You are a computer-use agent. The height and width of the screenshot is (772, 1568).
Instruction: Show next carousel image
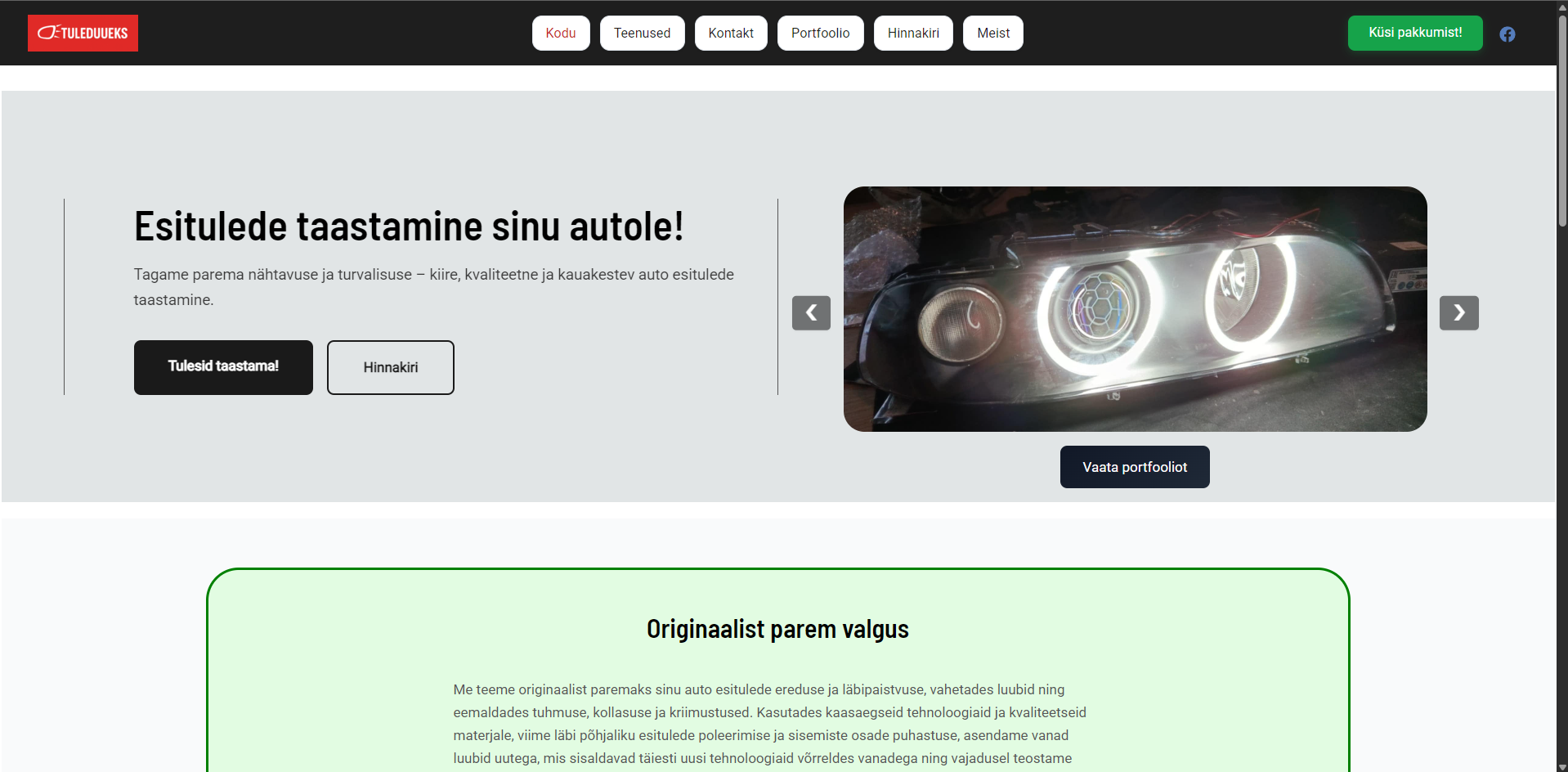1458,312
